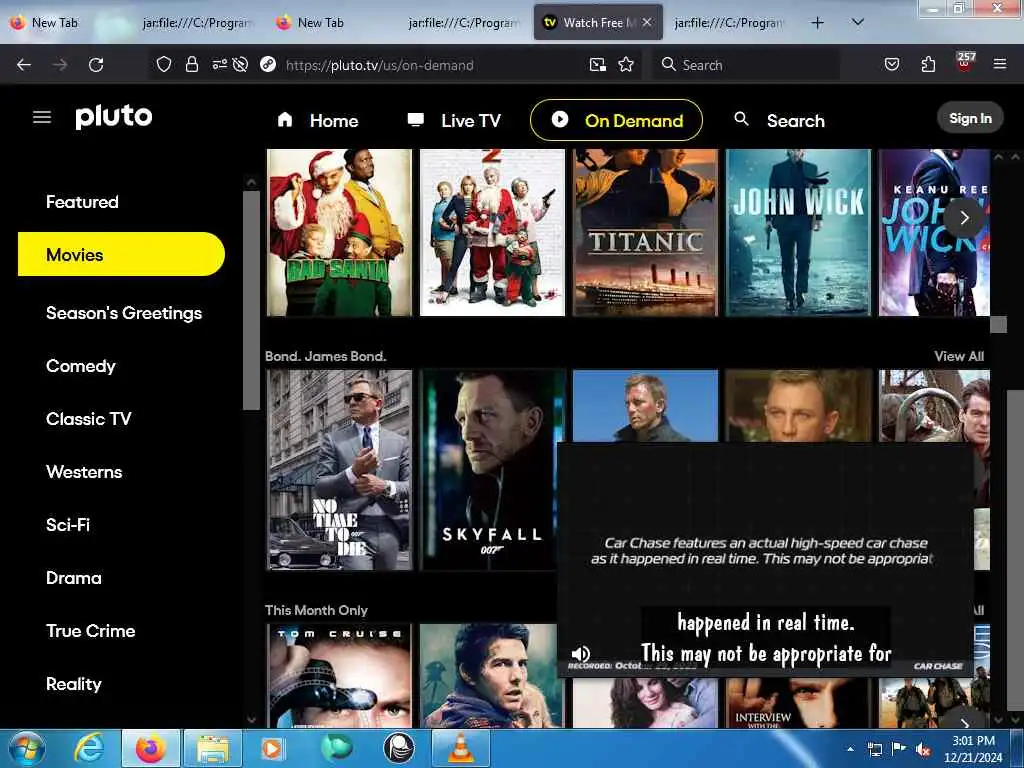Click the page vertical scrollbar thumb
Image resolution: width=1024 pixels, height=768 pixels.
[1014, 549]
